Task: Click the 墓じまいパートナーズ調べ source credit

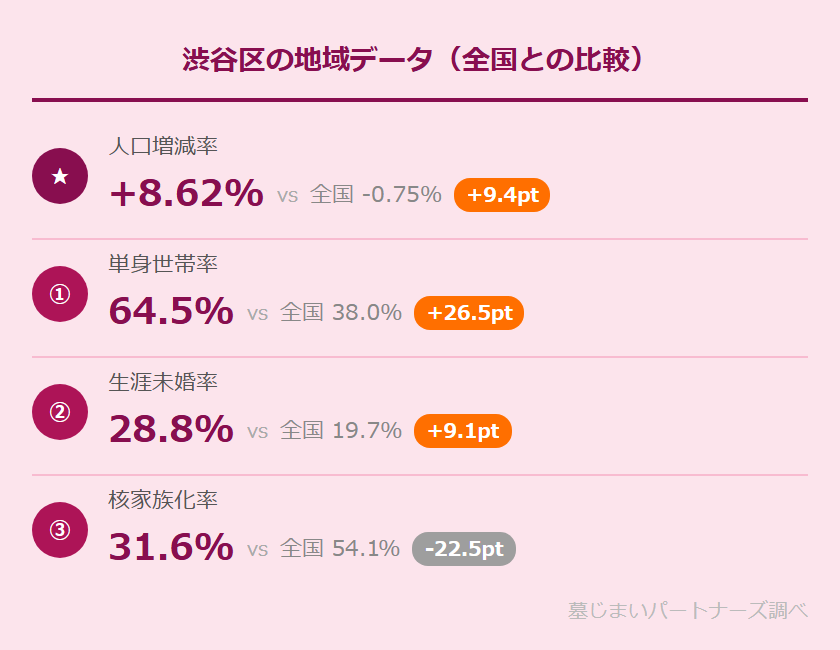Action: (x=687, y=610)
